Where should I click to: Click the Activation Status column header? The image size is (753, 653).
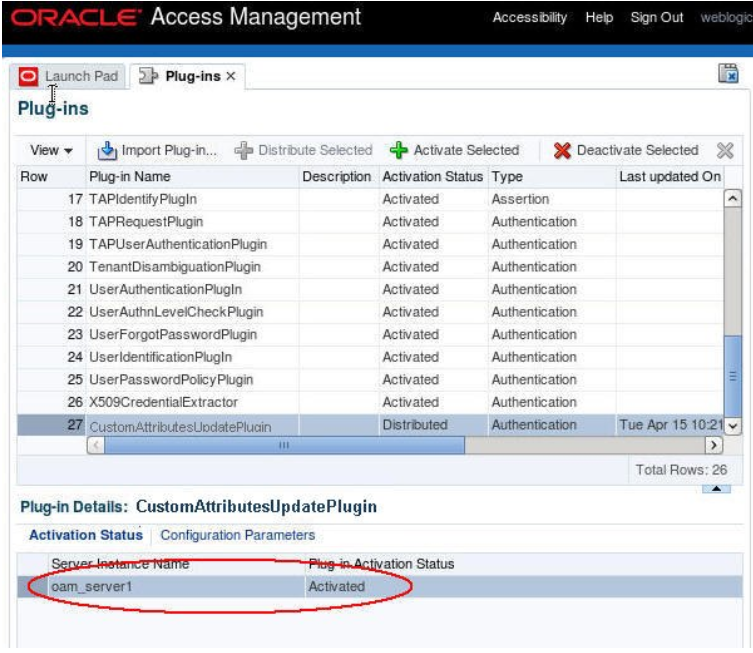click(x=432, y=177)
